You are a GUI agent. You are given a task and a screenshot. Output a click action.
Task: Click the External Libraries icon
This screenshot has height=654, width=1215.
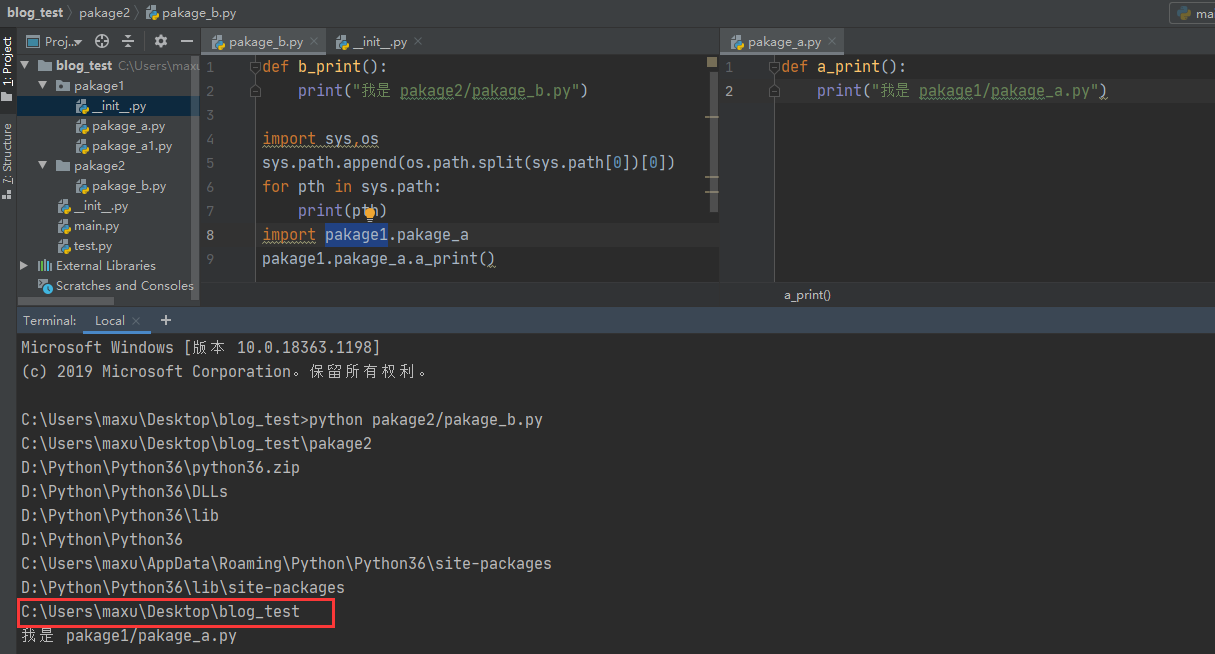44,266
